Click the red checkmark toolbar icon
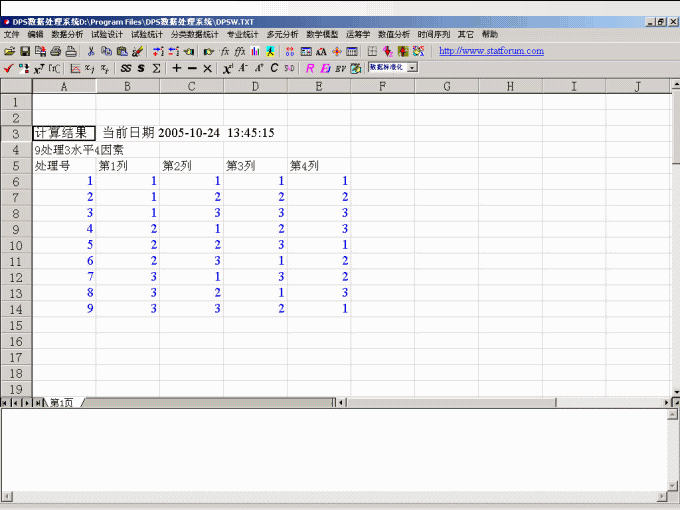The height and width of the screenshot is (510, 680). [x=8, y=68]
